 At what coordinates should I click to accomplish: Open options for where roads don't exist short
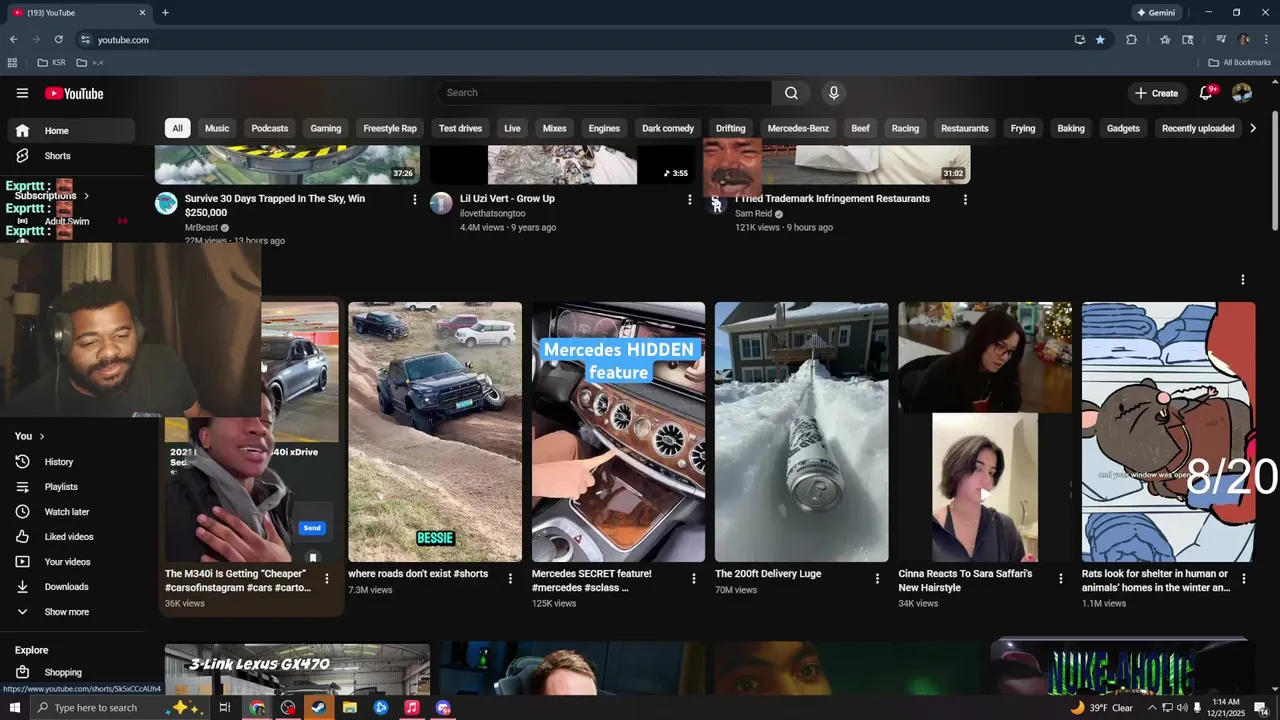pos(510,579)
